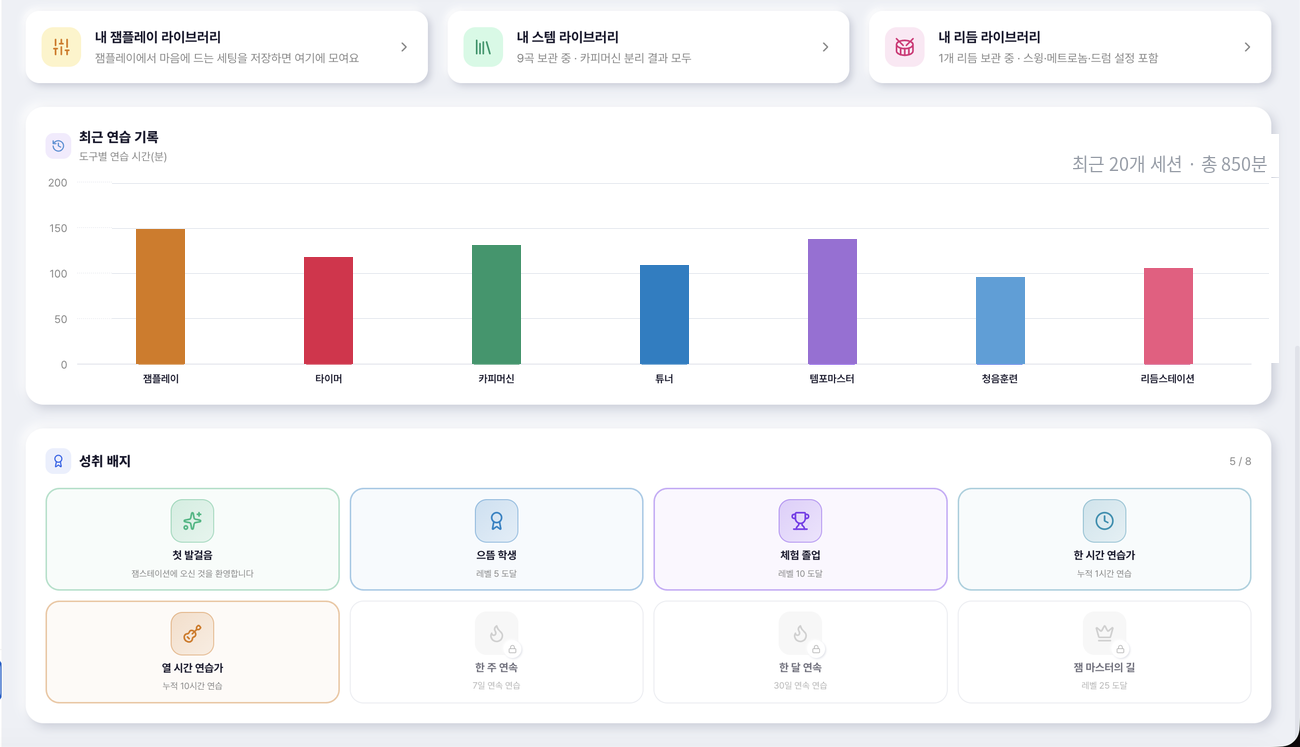Select the light blue 청음훈련 bar
1300x747 pixels.
[x=1000, y=321]
